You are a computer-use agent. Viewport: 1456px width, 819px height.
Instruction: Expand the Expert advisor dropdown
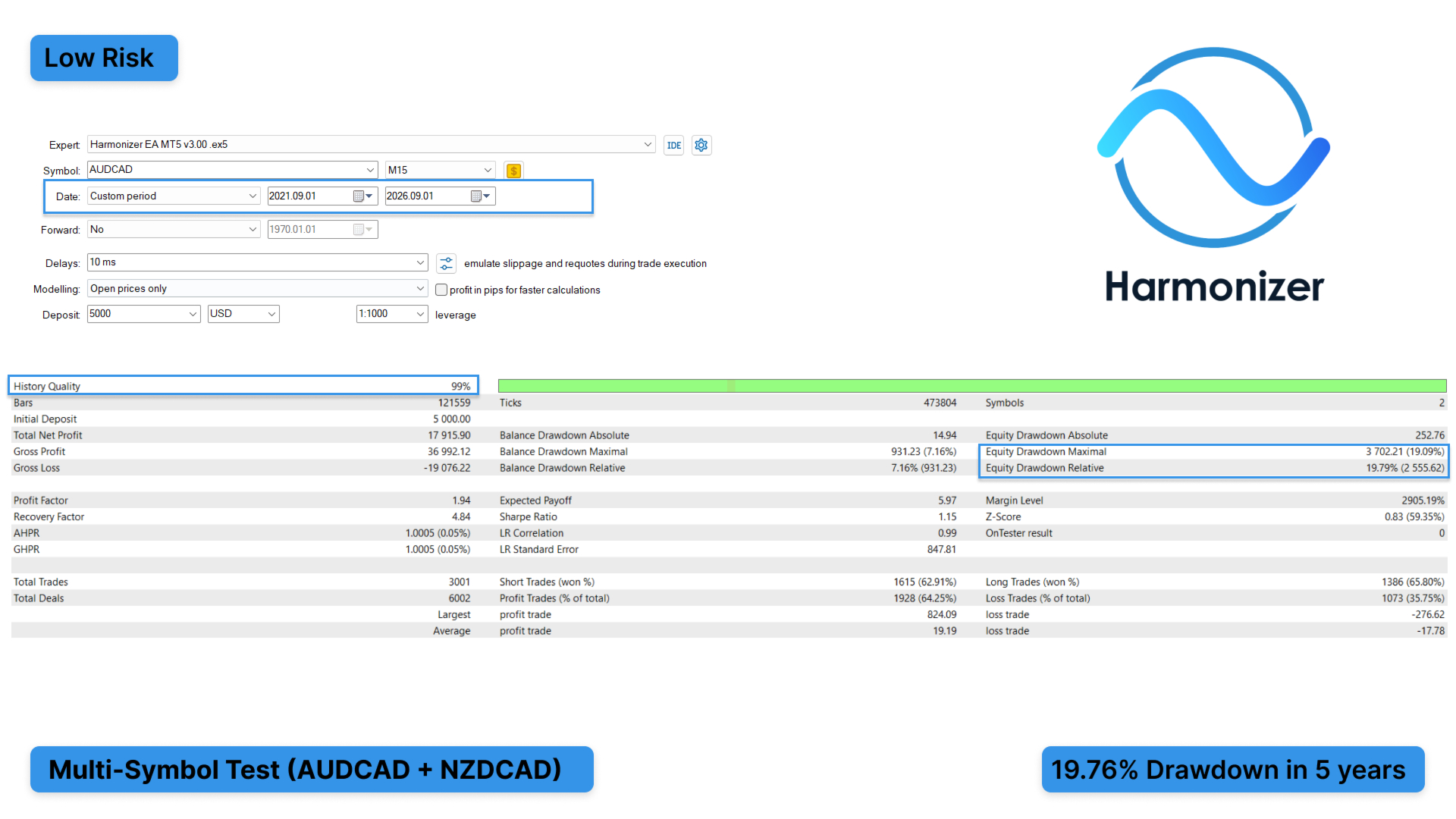[x=372, y=144]
